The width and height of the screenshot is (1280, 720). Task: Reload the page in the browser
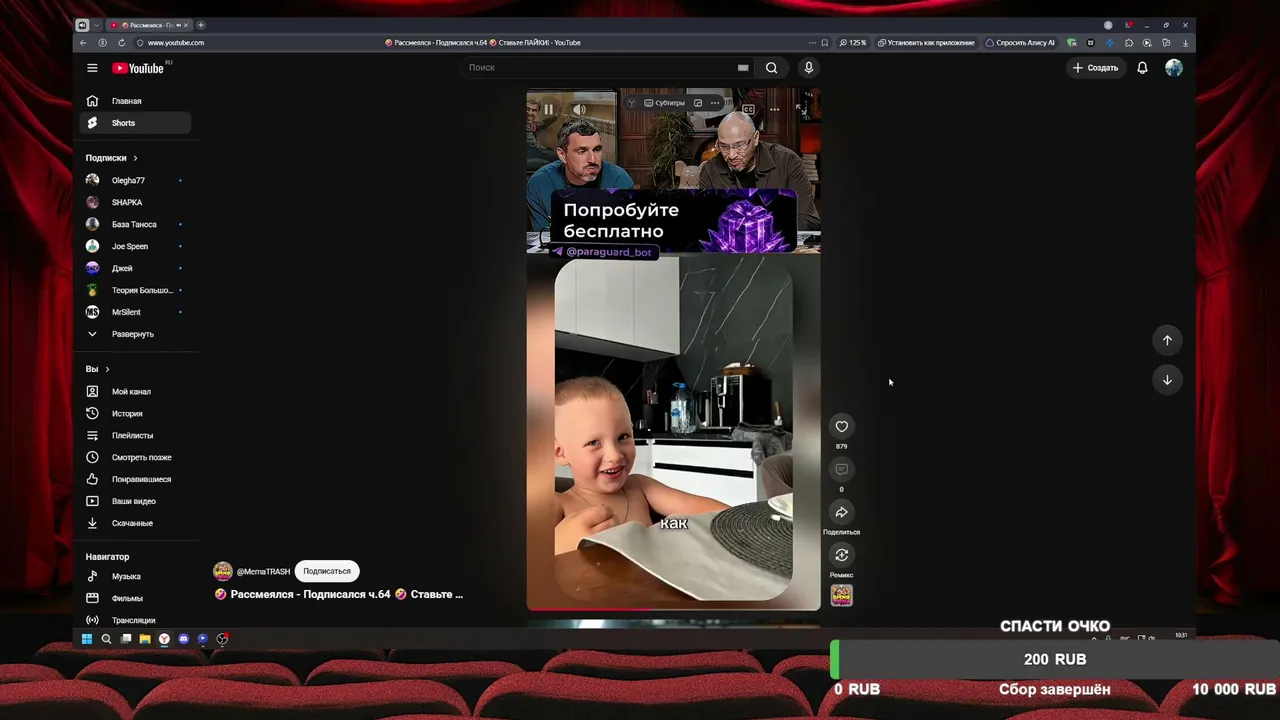[x=121, y=43]
